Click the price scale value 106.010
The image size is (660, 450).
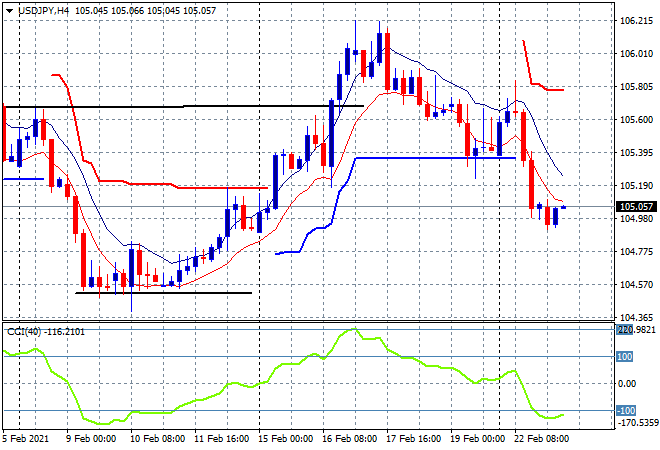click(x=636, y=53)
